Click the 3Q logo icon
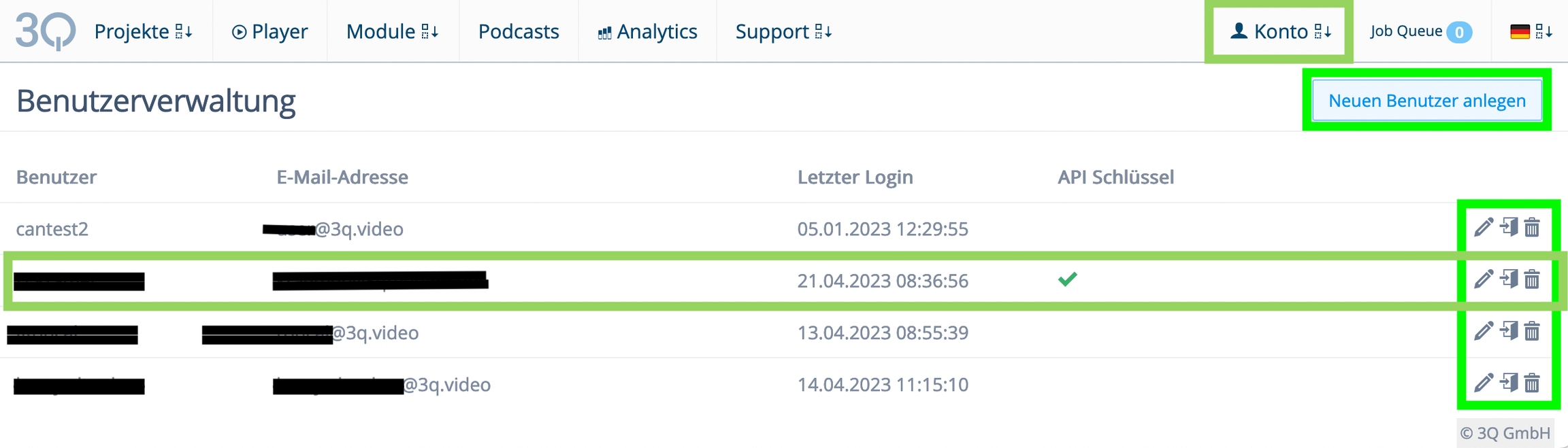Image resolution: width=1568 pixels, height=448 pixels. click(45, 31)
